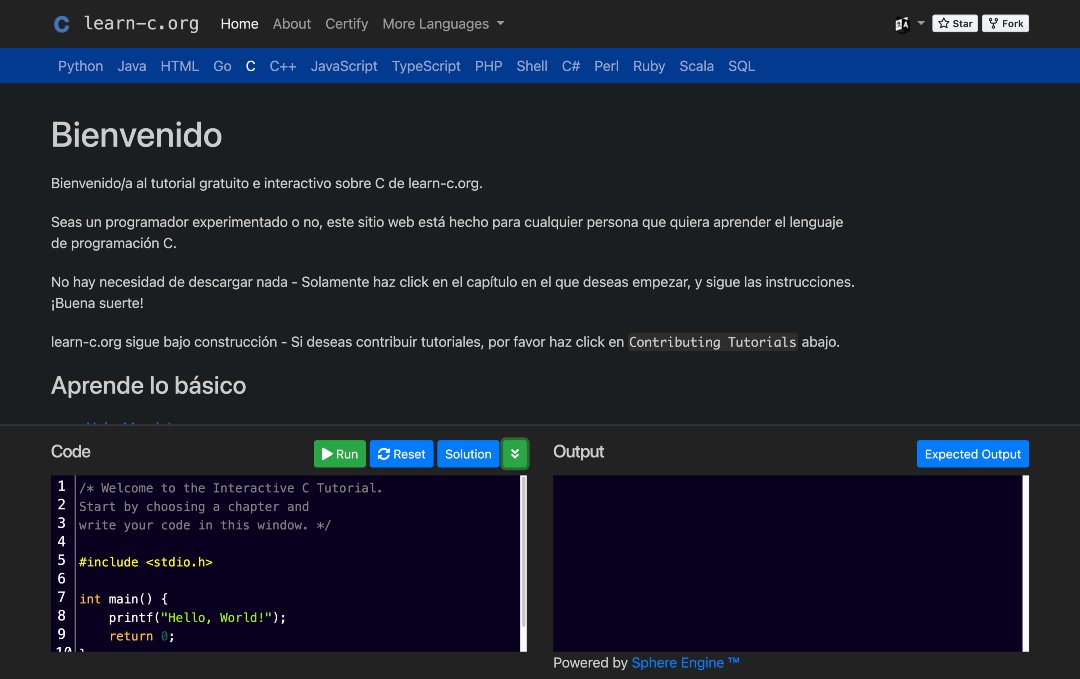
Task: Click the Solution button
Action: (x=467, y=453)
